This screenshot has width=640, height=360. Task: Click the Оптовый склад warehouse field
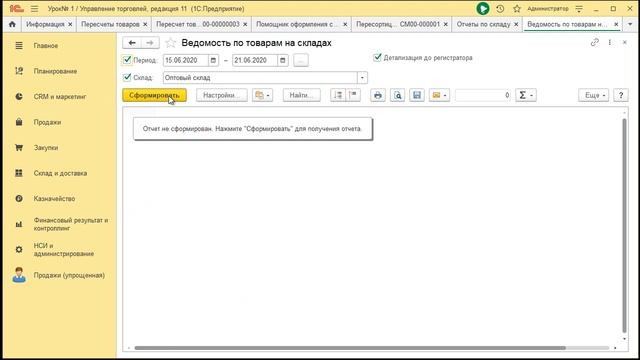pos(260,78)
